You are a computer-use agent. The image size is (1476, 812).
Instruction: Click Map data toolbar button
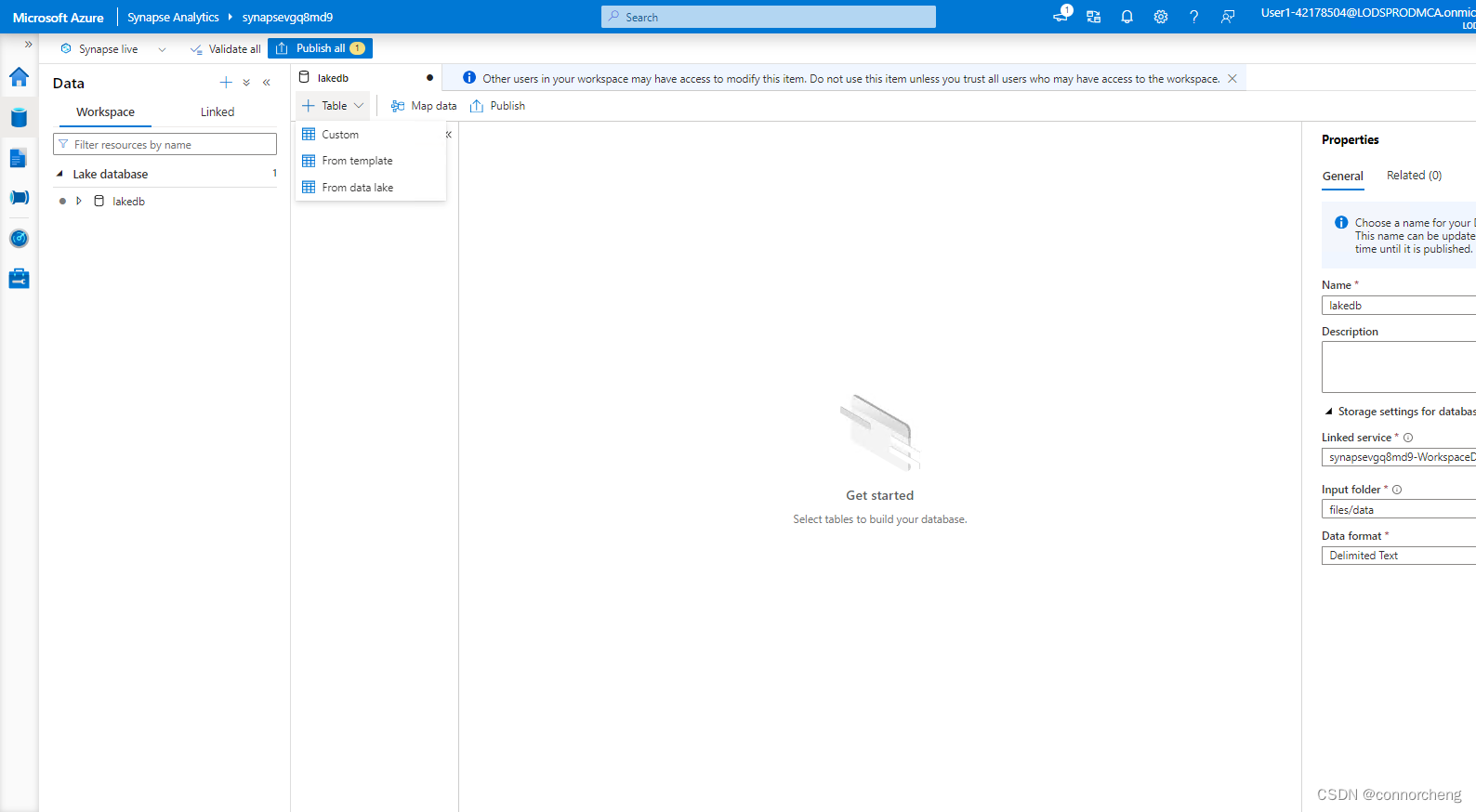pyautogui.click(x=424, y=106)
